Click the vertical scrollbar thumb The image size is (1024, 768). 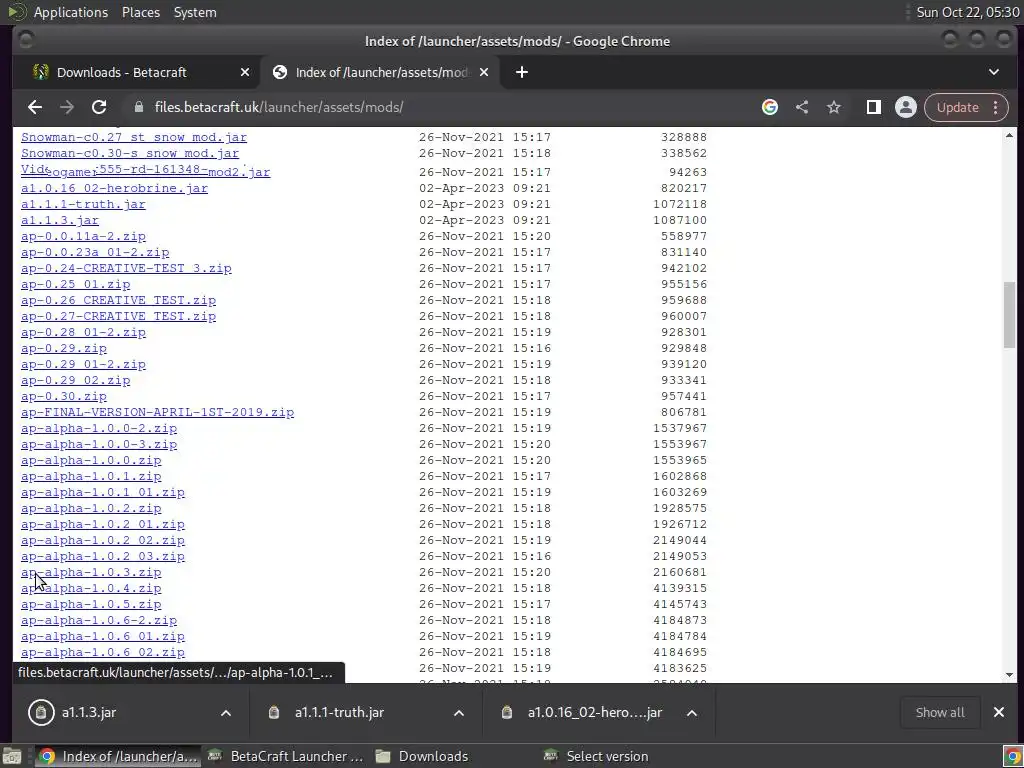pos(1010,315)
